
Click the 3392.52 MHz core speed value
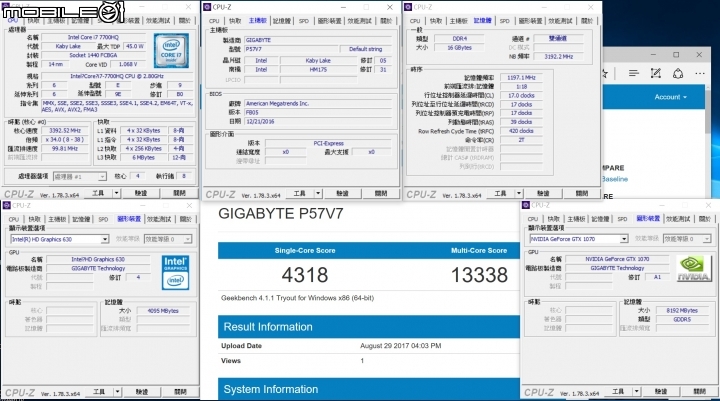(x=66, y=130)
